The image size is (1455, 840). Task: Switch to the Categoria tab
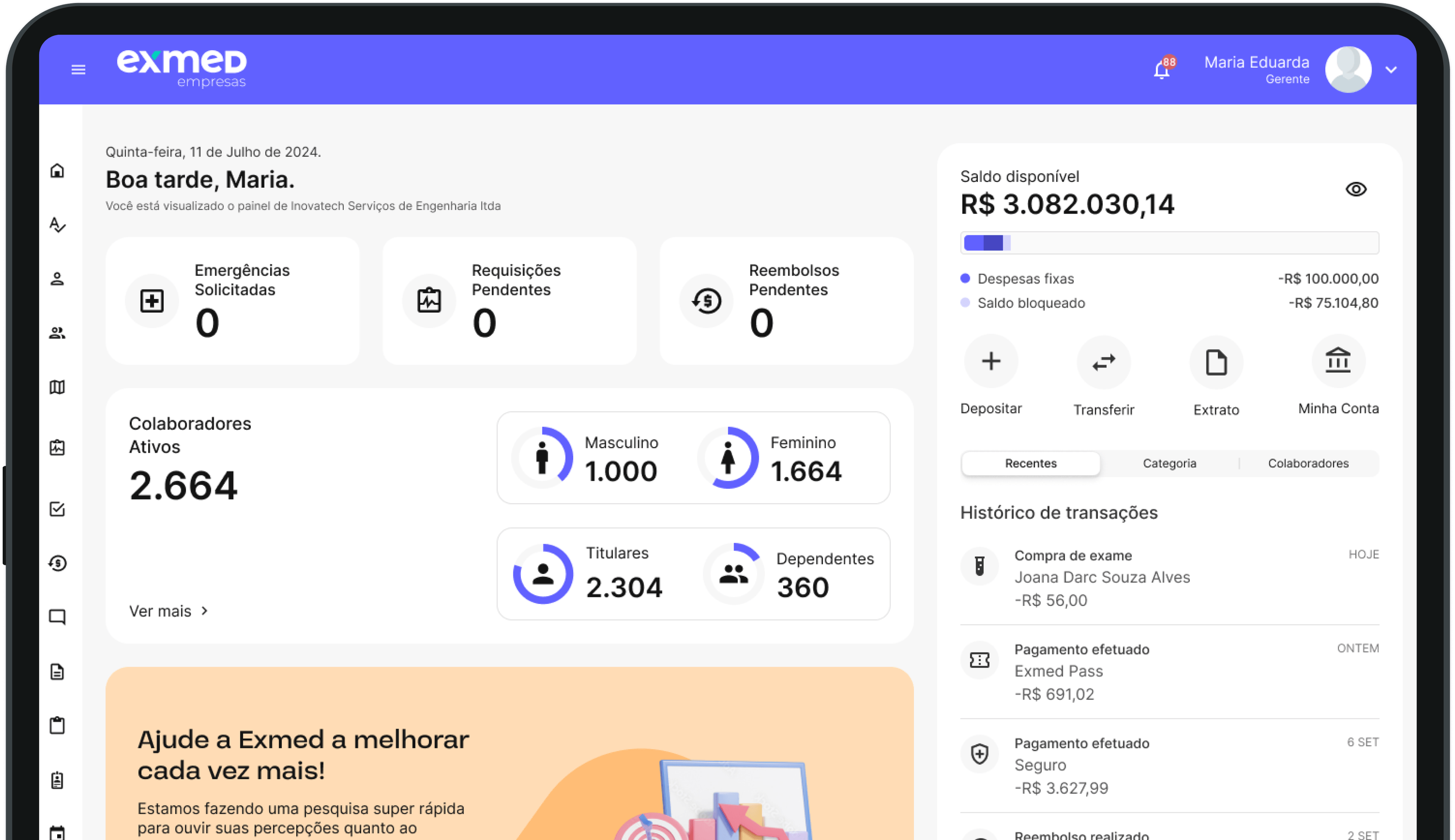tap(1169, 463)
